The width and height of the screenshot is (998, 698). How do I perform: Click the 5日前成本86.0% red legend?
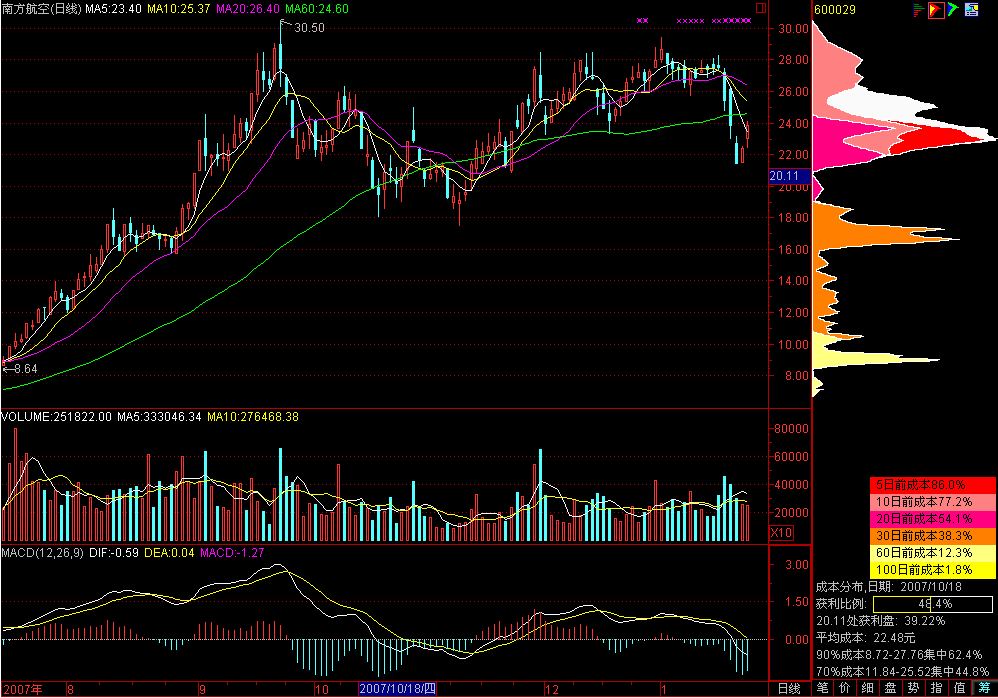tap(932, 485)
